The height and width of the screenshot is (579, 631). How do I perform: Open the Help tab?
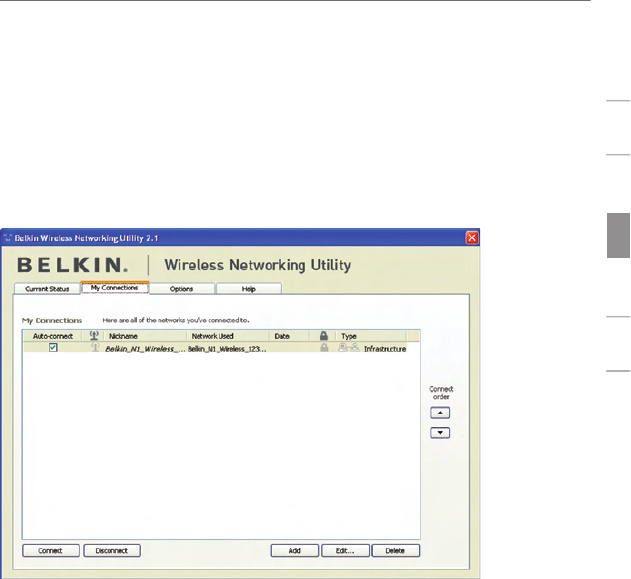249,289
